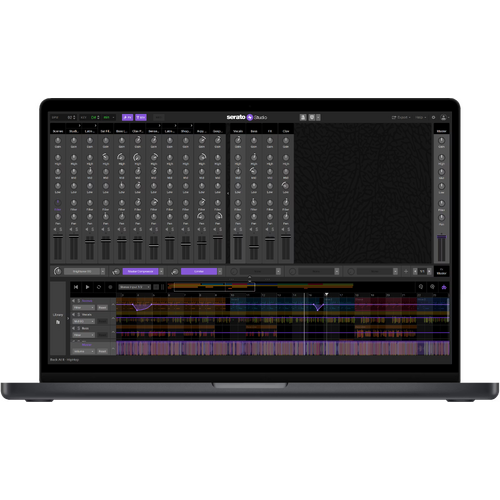This screenshot has height=500, width=500.
Task: Expand the Library side panel arrow
Action: point(68,318)
